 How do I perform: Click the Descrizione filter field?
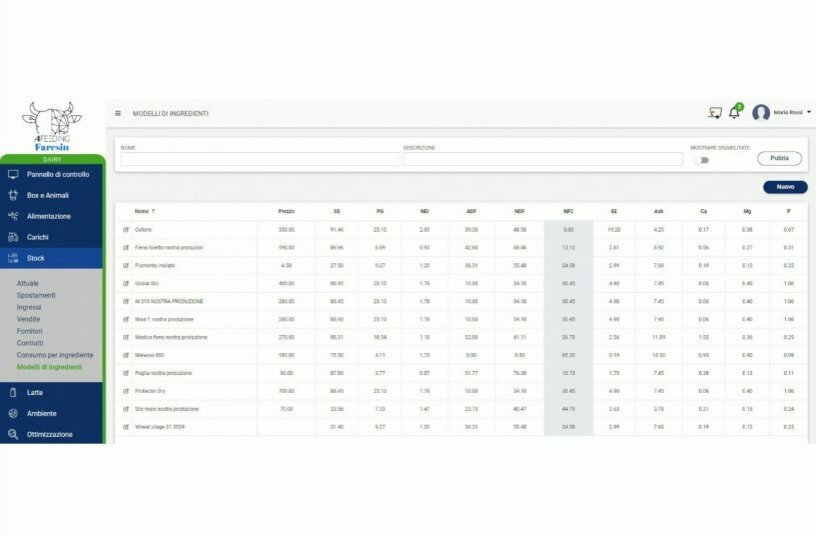[542, 159]
